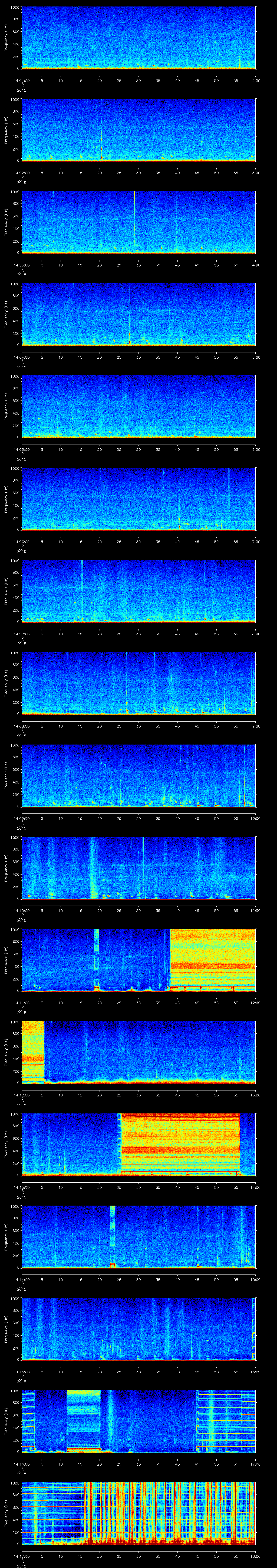The height and width of the screenshot is (1568, 277).
Task: Select the 5:00 end time label
Action: (256, 357)
